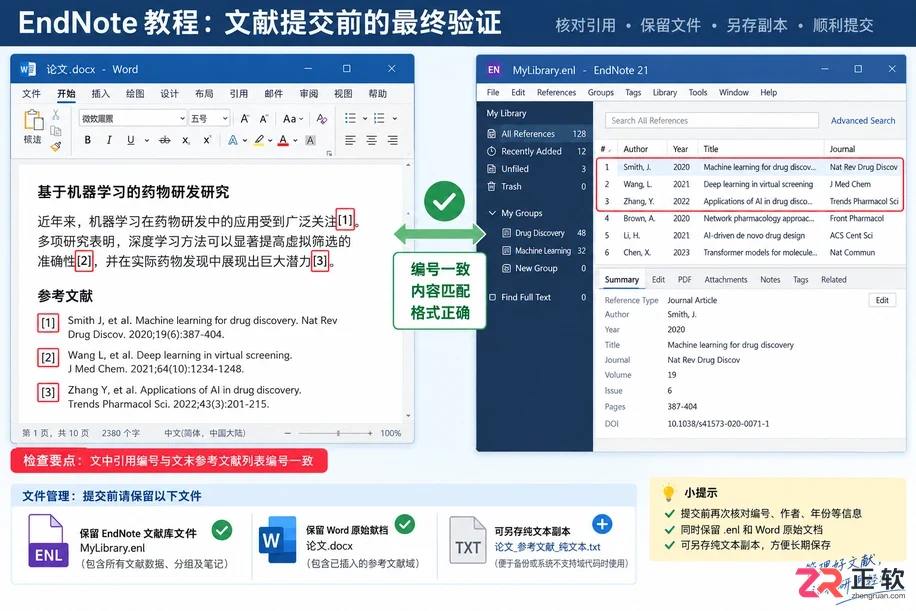
Task: Click the Recently Added clock icon
Action: 492,151
